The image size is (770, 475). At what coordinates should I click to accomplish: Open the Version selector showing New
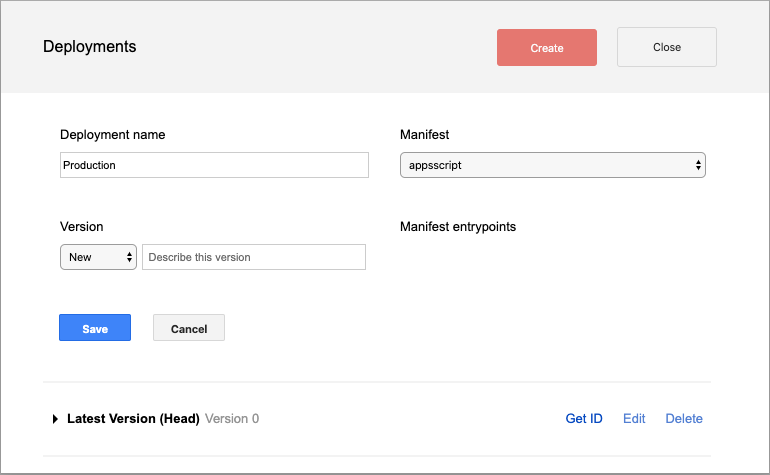(98, 257)
